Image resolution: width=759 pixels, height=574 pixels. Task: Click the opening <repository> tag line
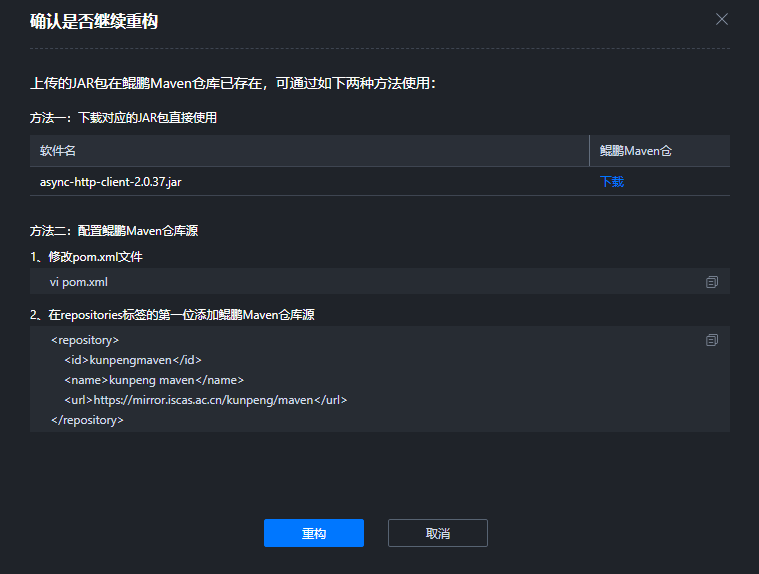(x=85, y=340)
